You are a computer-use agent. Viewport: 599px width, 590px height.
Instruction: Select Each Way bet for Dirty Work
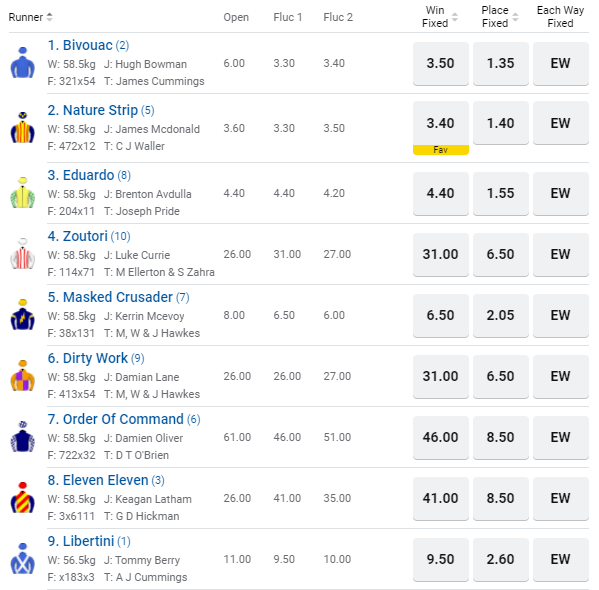pos(561,376)
